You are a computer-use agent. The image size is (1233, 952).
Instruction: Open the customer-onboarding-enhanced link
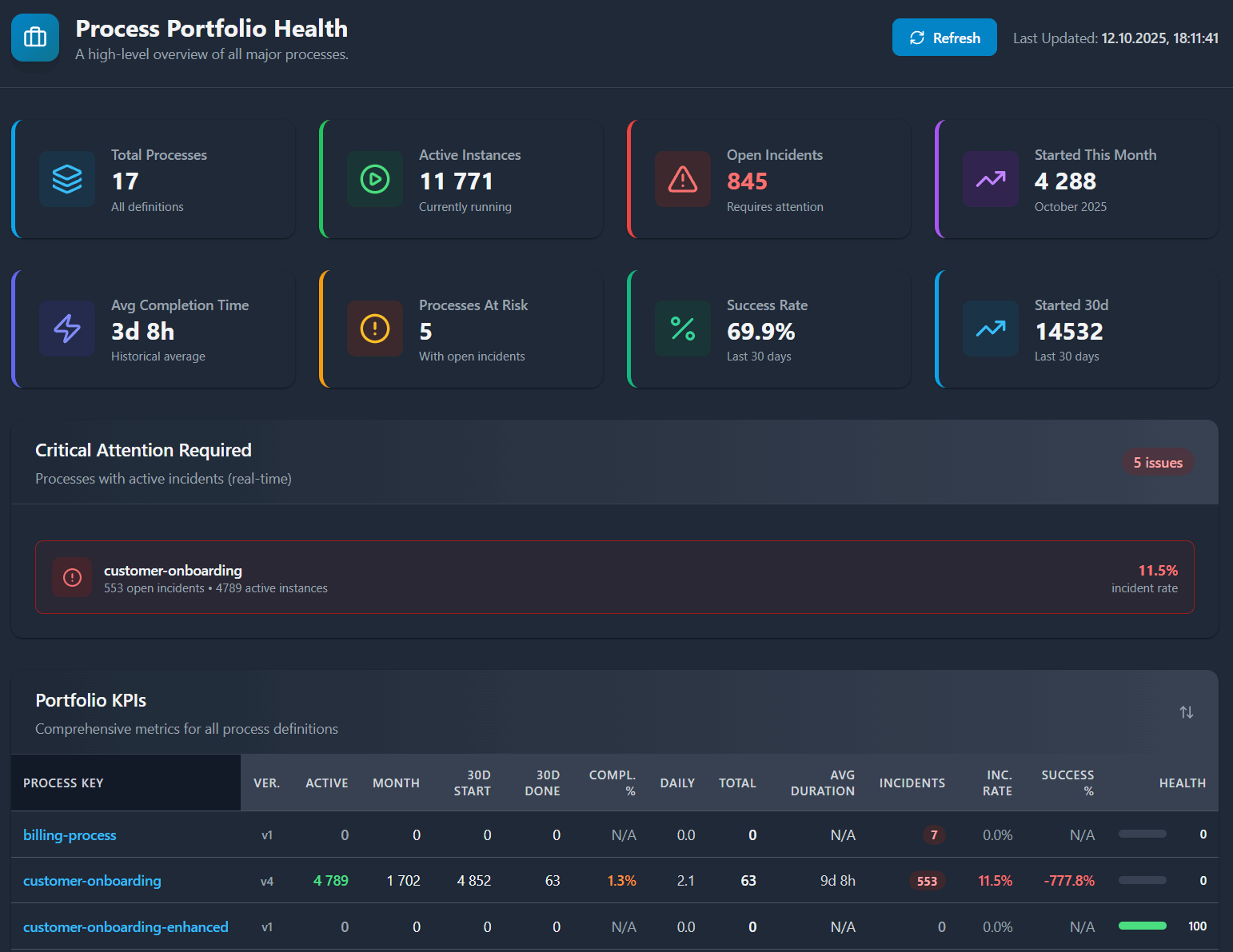126,926
